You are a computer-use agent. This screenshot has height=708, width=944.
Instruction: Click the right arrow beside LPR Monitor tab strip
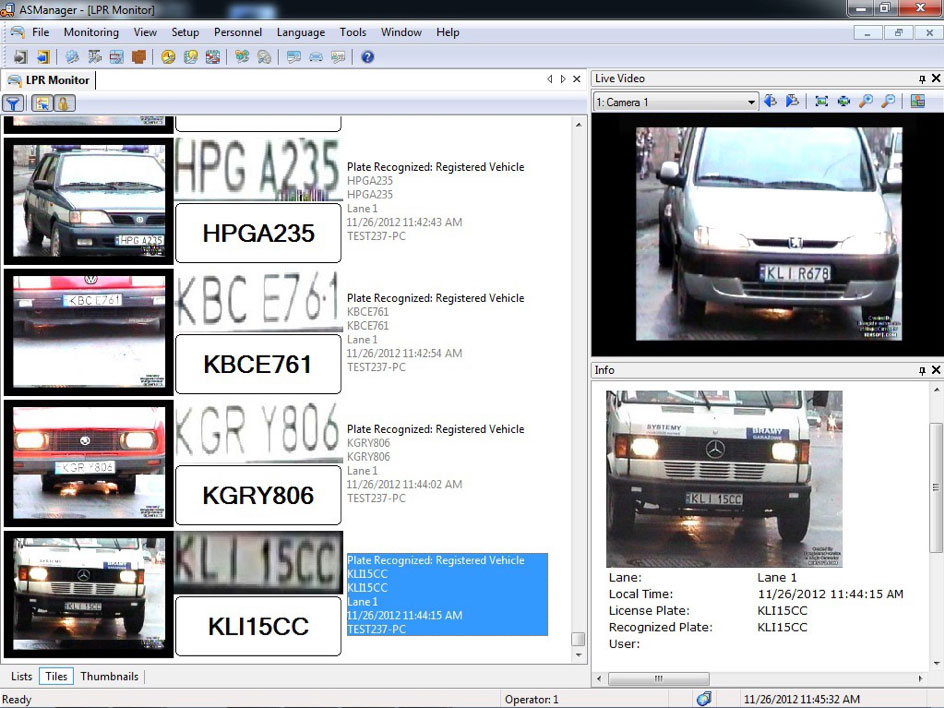click(563, 79)
